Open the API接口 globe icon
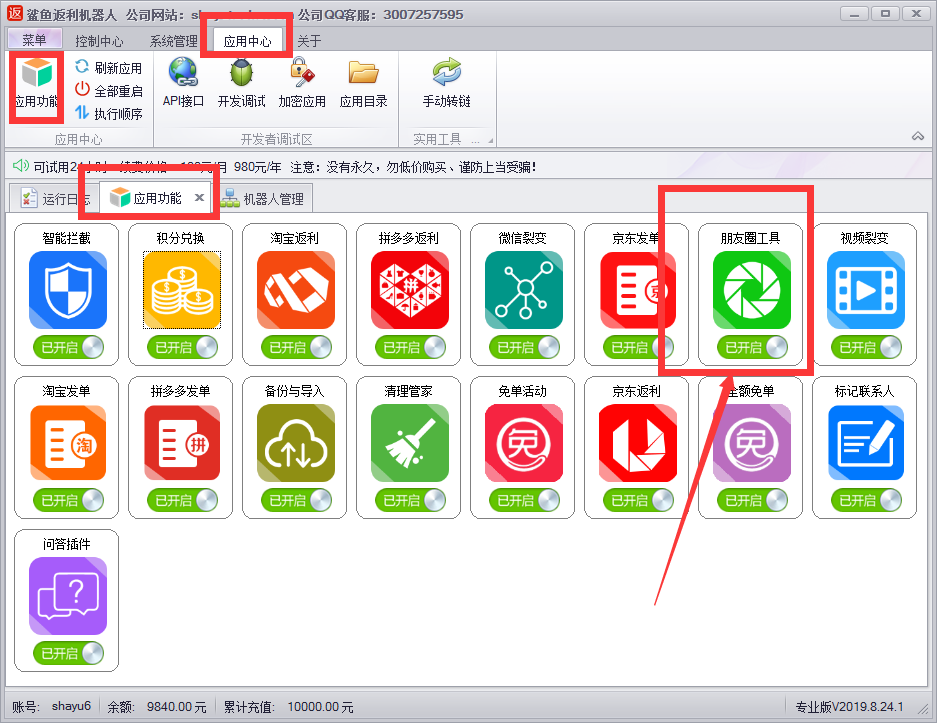This screenshot has width=937, height=723. [183, 72]
